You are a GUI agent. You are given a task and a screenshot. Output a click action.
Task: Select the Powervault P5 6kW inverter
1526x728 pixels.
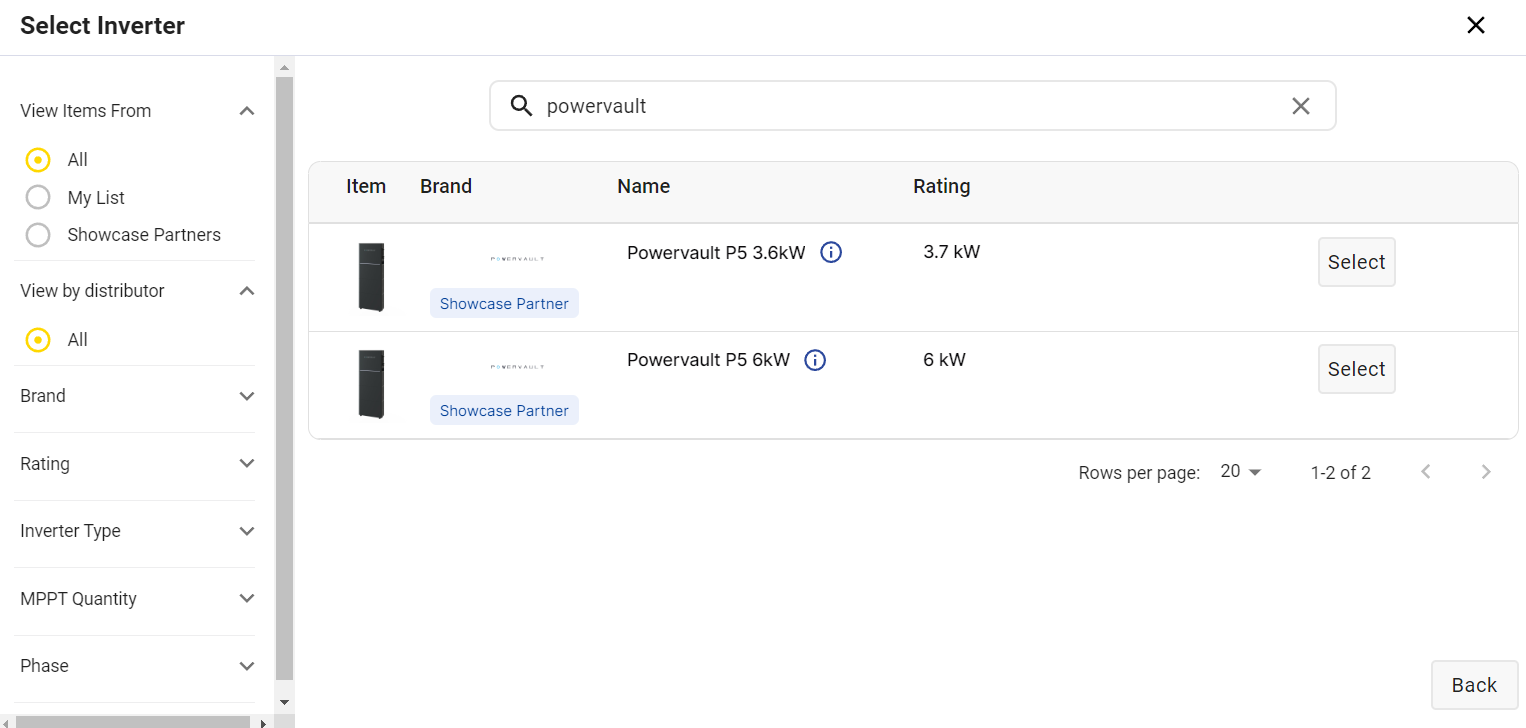[x=1356, y=369]
